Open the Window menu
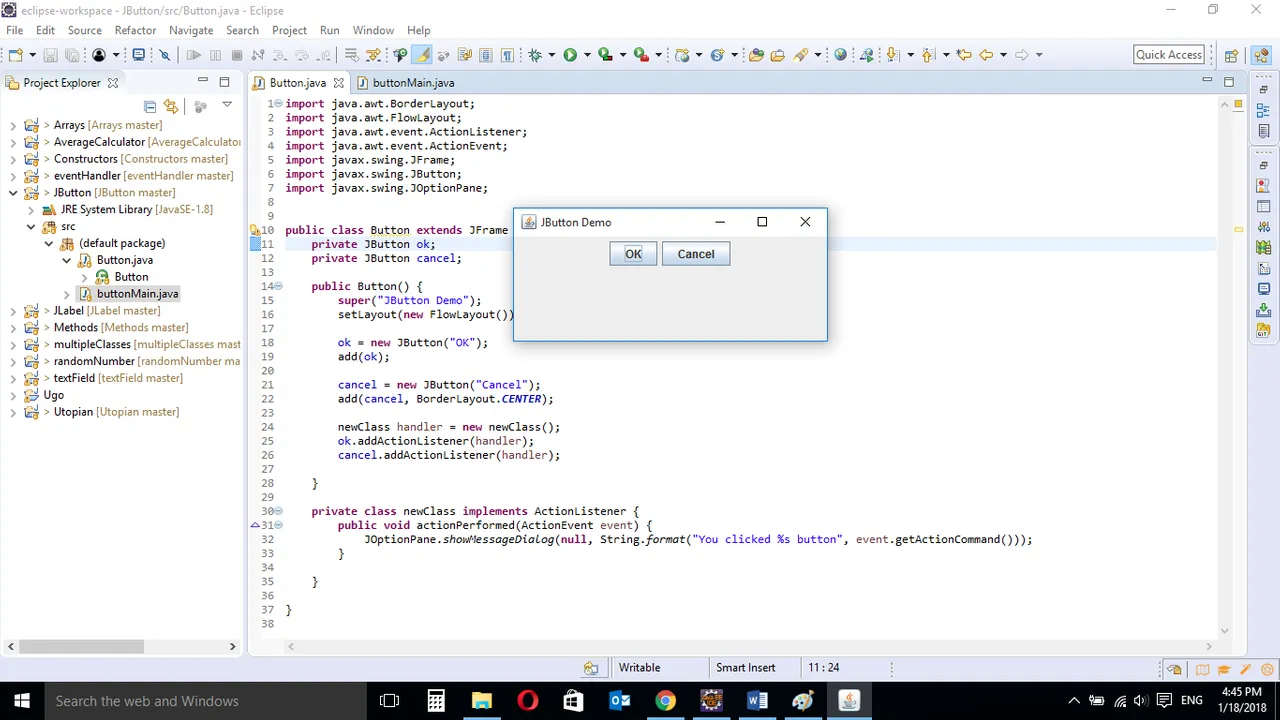The image size is (1280, 720). (373, 30)
